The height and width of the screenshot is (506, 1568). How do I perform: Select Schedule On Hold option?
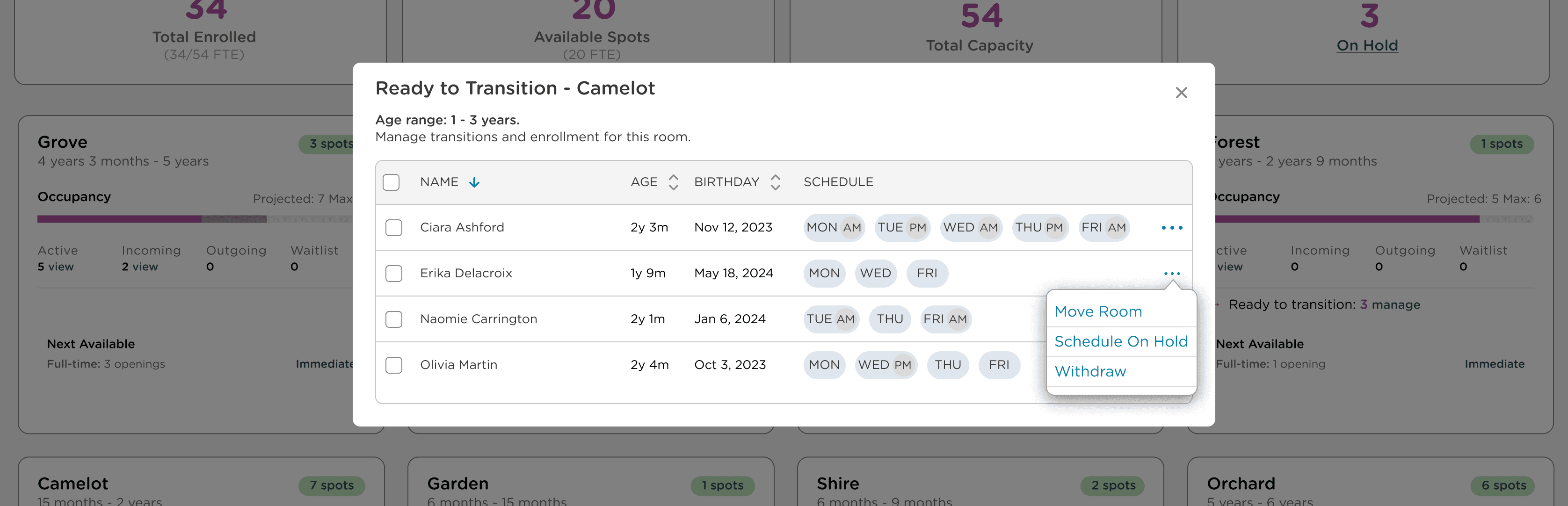click(x=1121, y=341)
